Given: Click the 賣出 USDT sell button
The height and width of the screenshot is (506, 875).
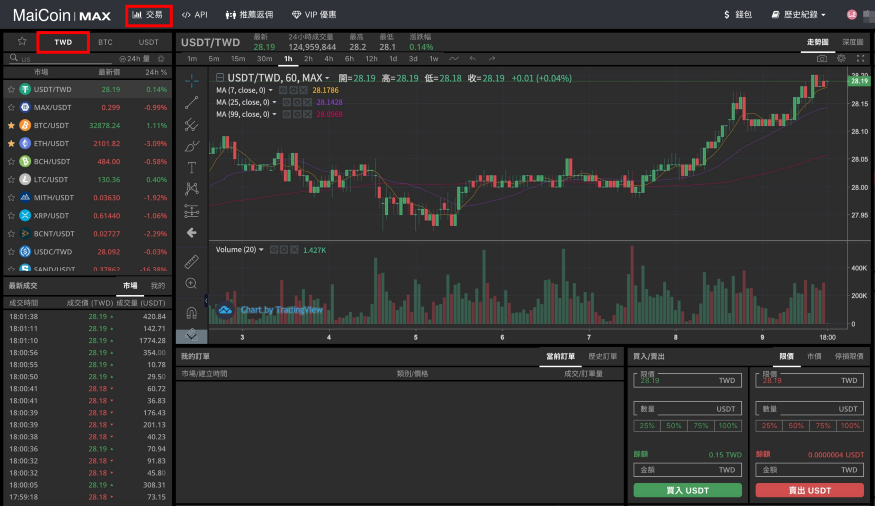Looking at the screenshot, I should 810,490.
